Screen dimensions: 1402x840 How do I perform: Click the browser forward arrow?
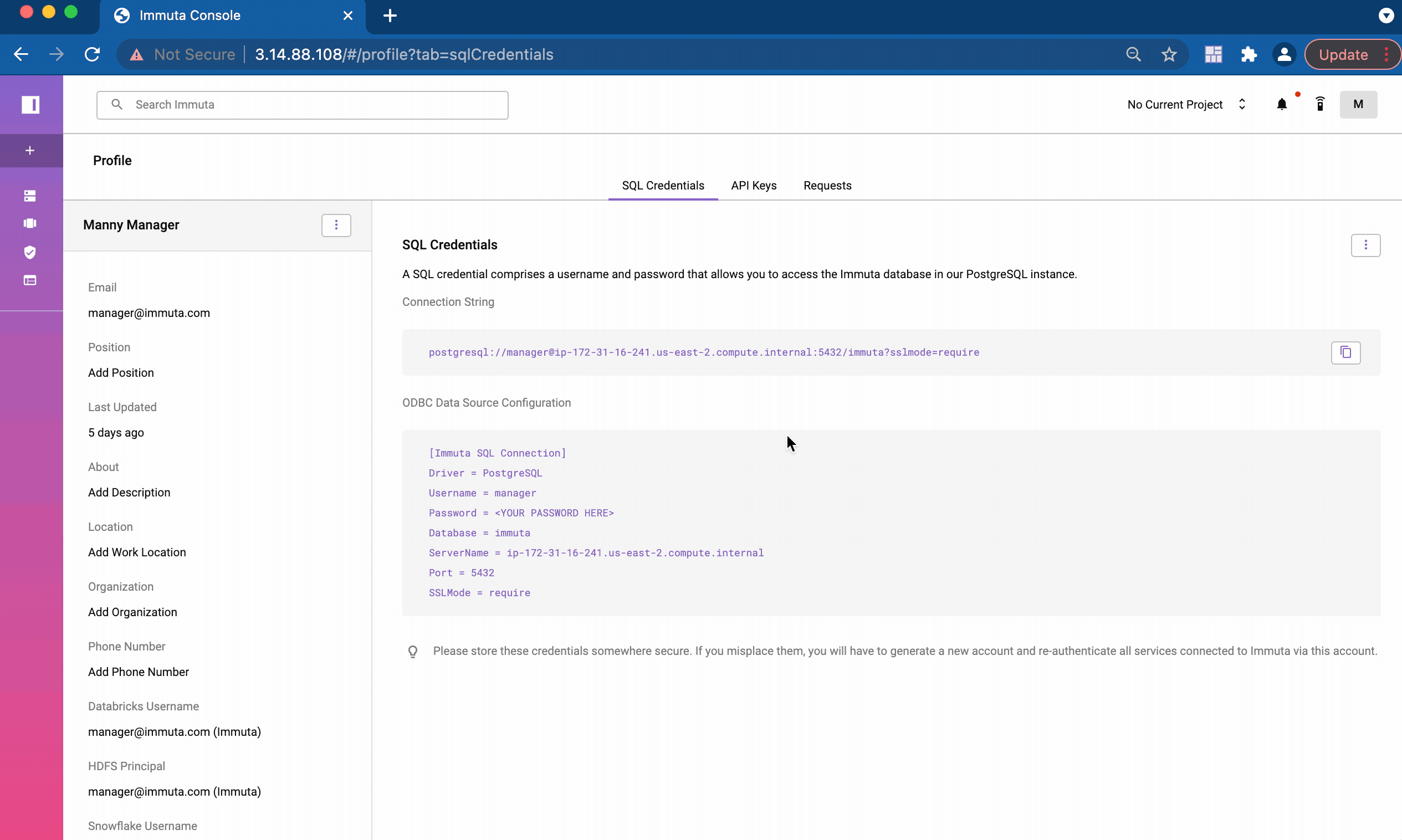pyautogui.click(x=57, y=54)
